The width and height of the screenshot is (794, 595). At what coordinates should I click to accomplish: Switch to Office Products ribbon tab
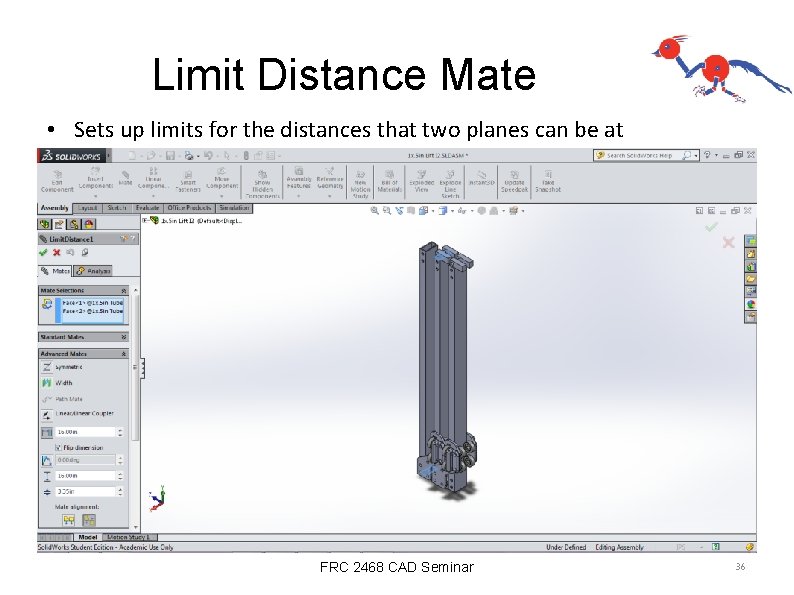pos(189,208)
